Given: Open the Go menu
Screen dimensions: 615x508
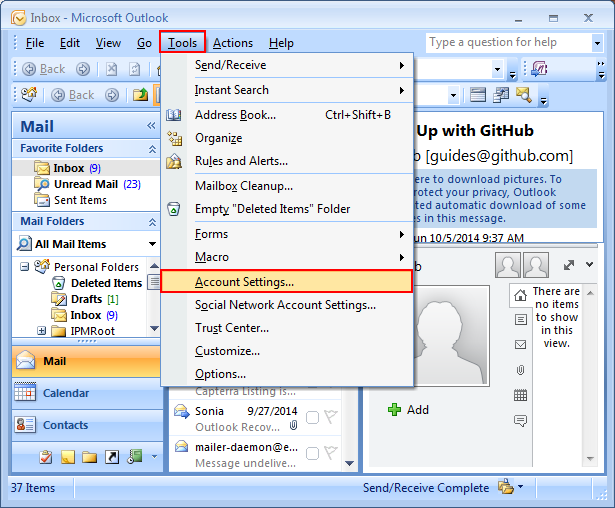Looking at the screenshot, I should (144, 43).
